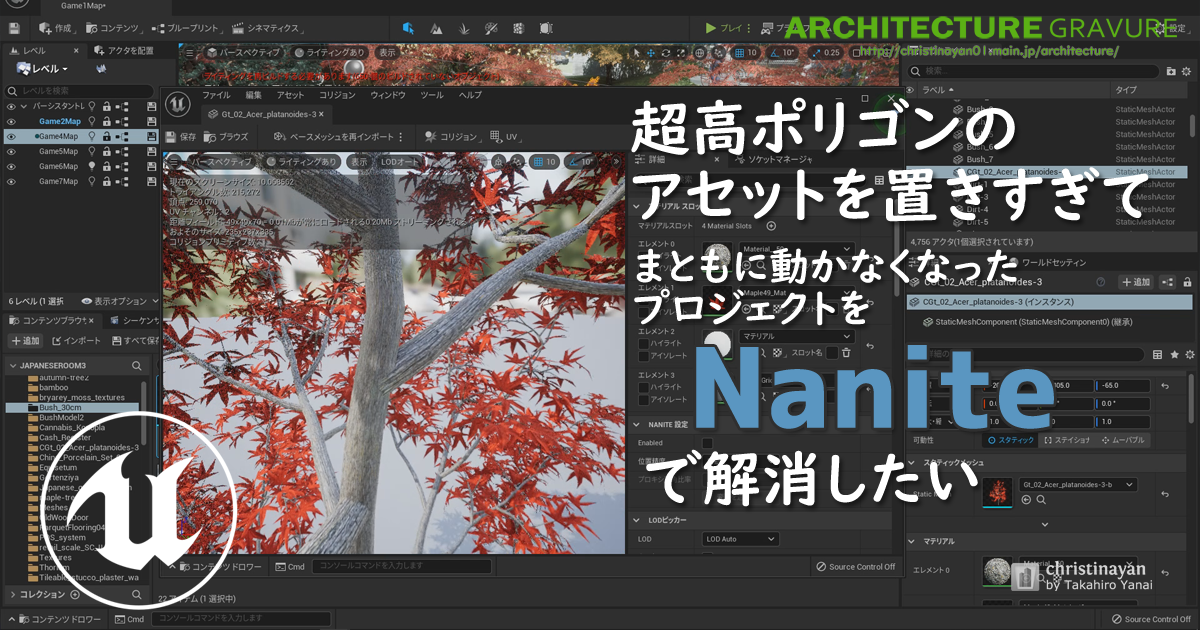
Task: Collapse the NANITE settings section
Action: click(x=637, y=424)
